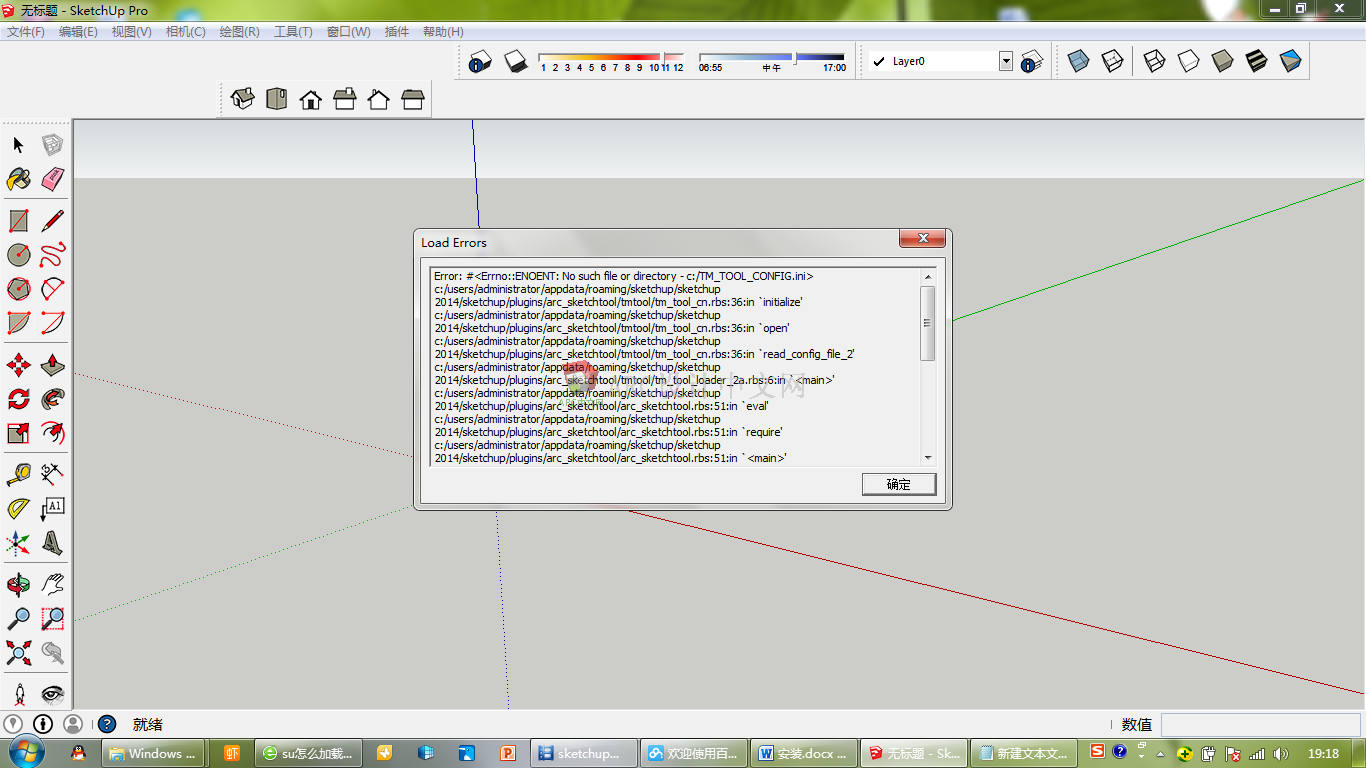The image size is (1366, 768).
Task: Open the Shadow Settings icon
Action: [480, 61]
